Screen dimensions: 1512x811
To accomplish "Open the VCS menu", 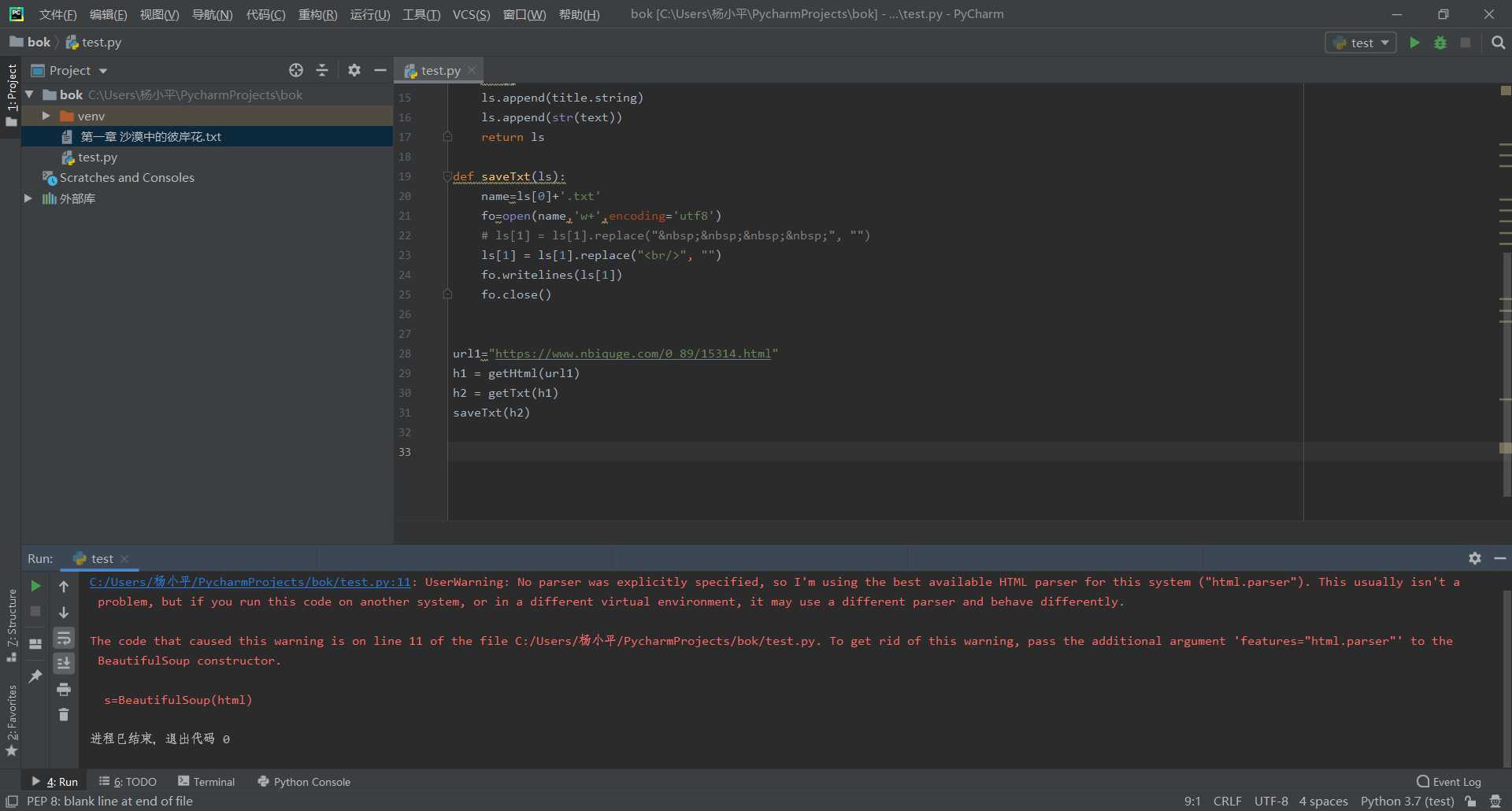I will 471,14.
